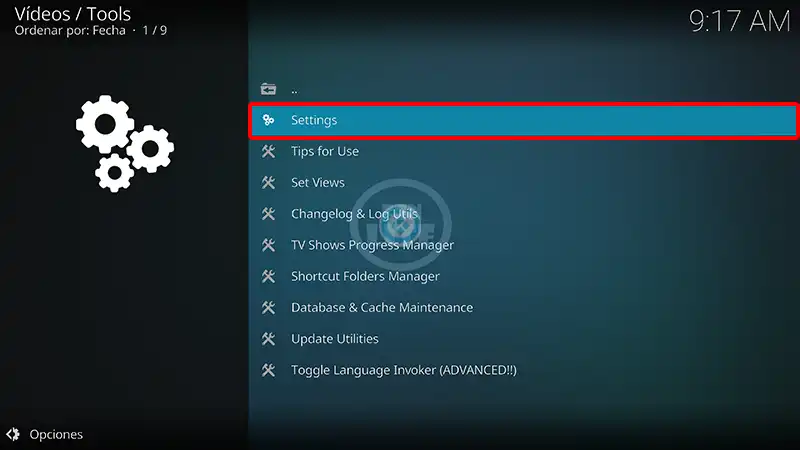The height and width of the screenshot is (450, 800).
Task: Click tools icon next to Shortcut Folders Manager
Action: (x=268, y=276)
